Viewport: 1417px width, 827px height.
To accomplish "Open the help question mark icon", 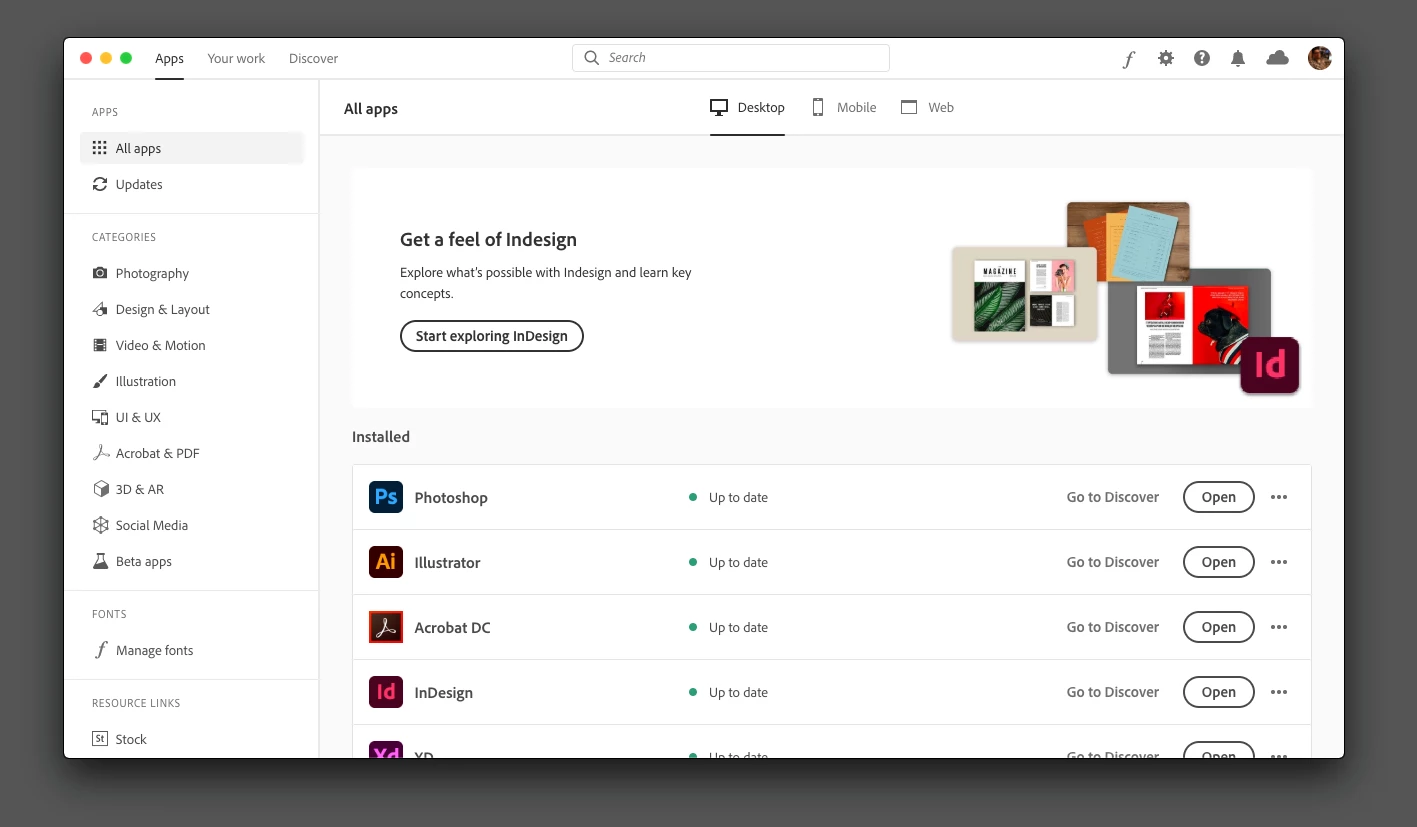I will (x=1202, y=58).
